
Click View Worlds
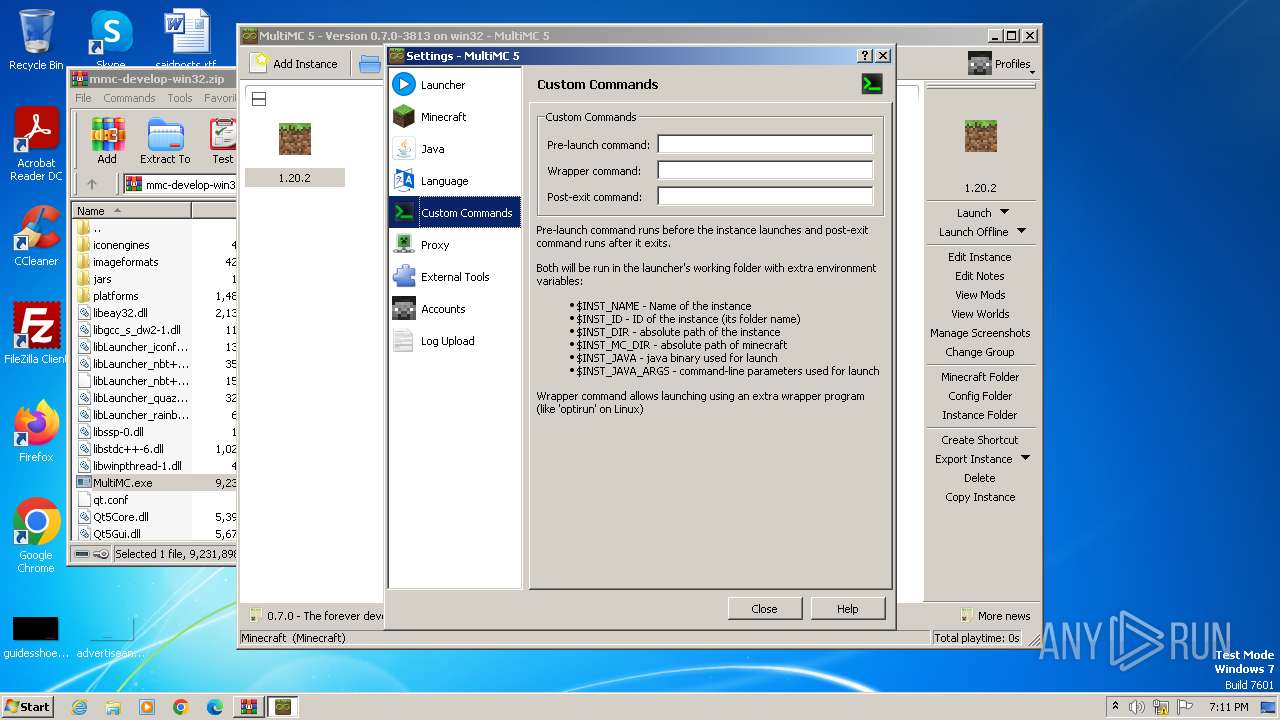[x=980, y=314]
